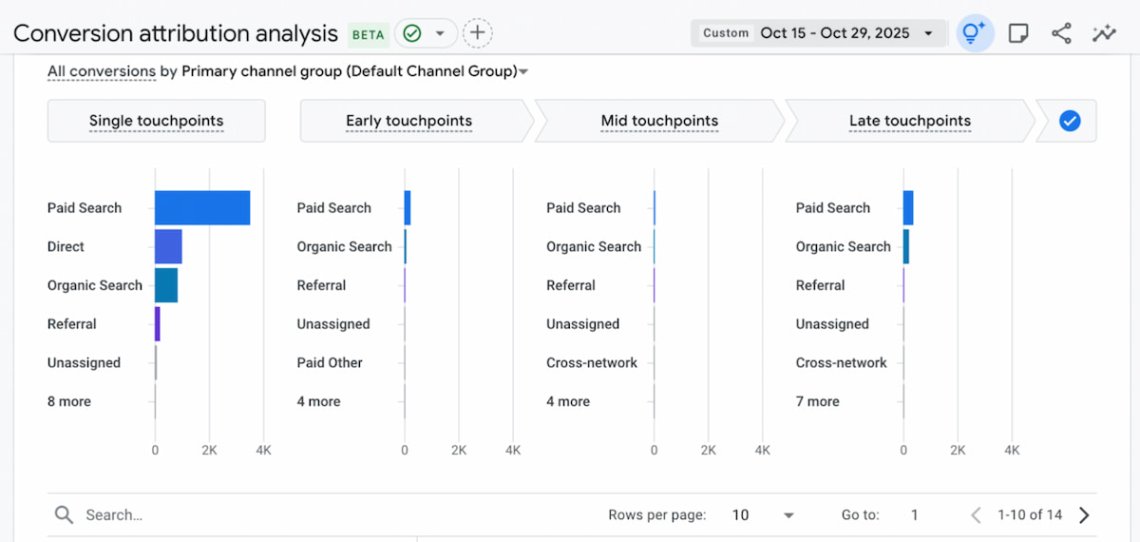The width and height of the screenshot is (1140, 542).
Task: Select the Single touchpoints tab
Action: pos(156,121)
